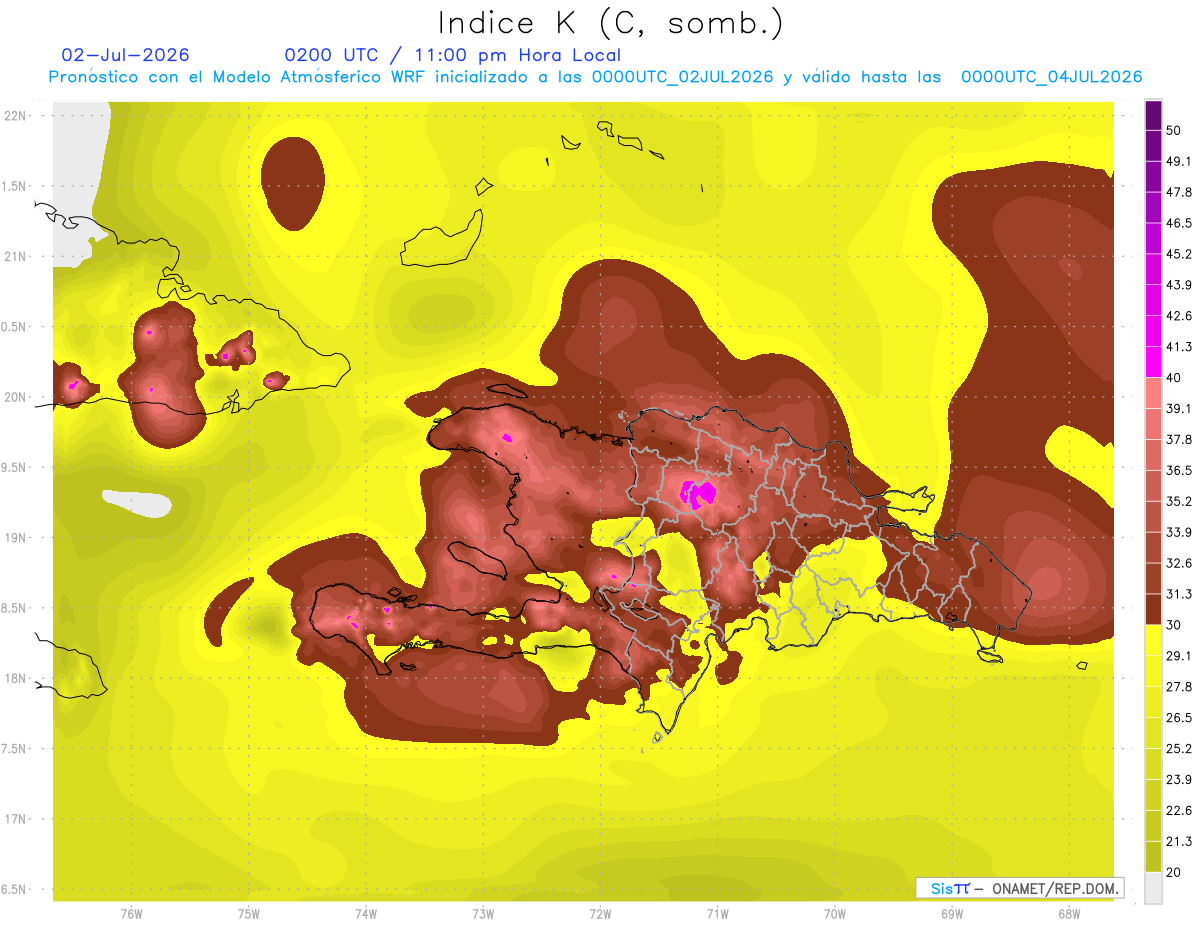1200x927 pixels.
Task: Select the legend value "35.2"
Action: pos(1179,501)
